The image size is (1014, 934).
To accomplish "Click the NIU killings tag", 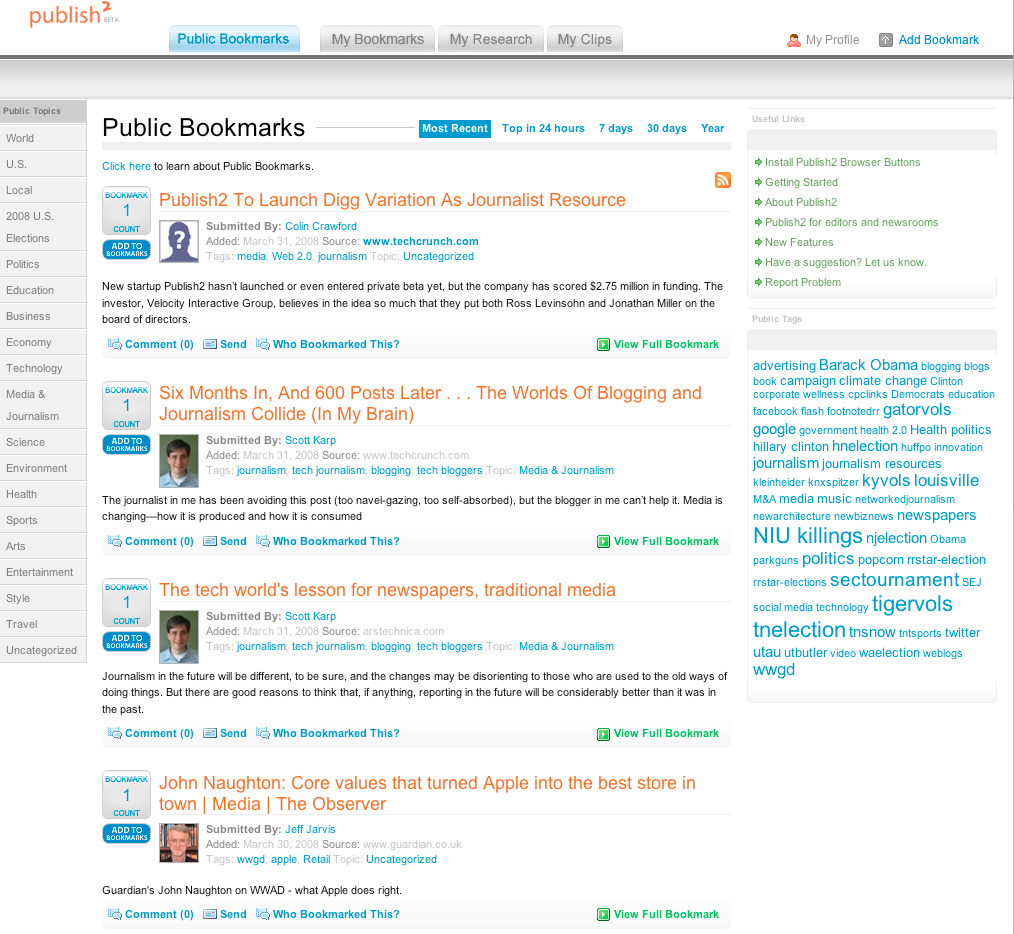I will tap(808, 536).
